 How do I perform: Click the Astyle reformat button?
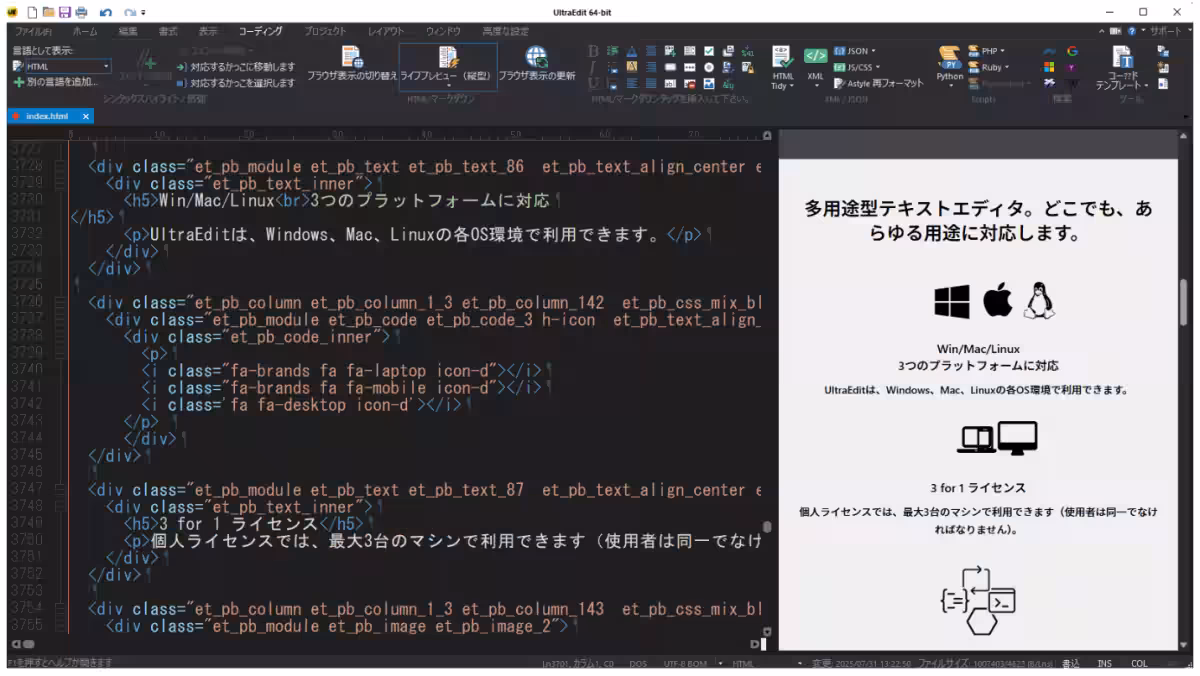point(878,84)
